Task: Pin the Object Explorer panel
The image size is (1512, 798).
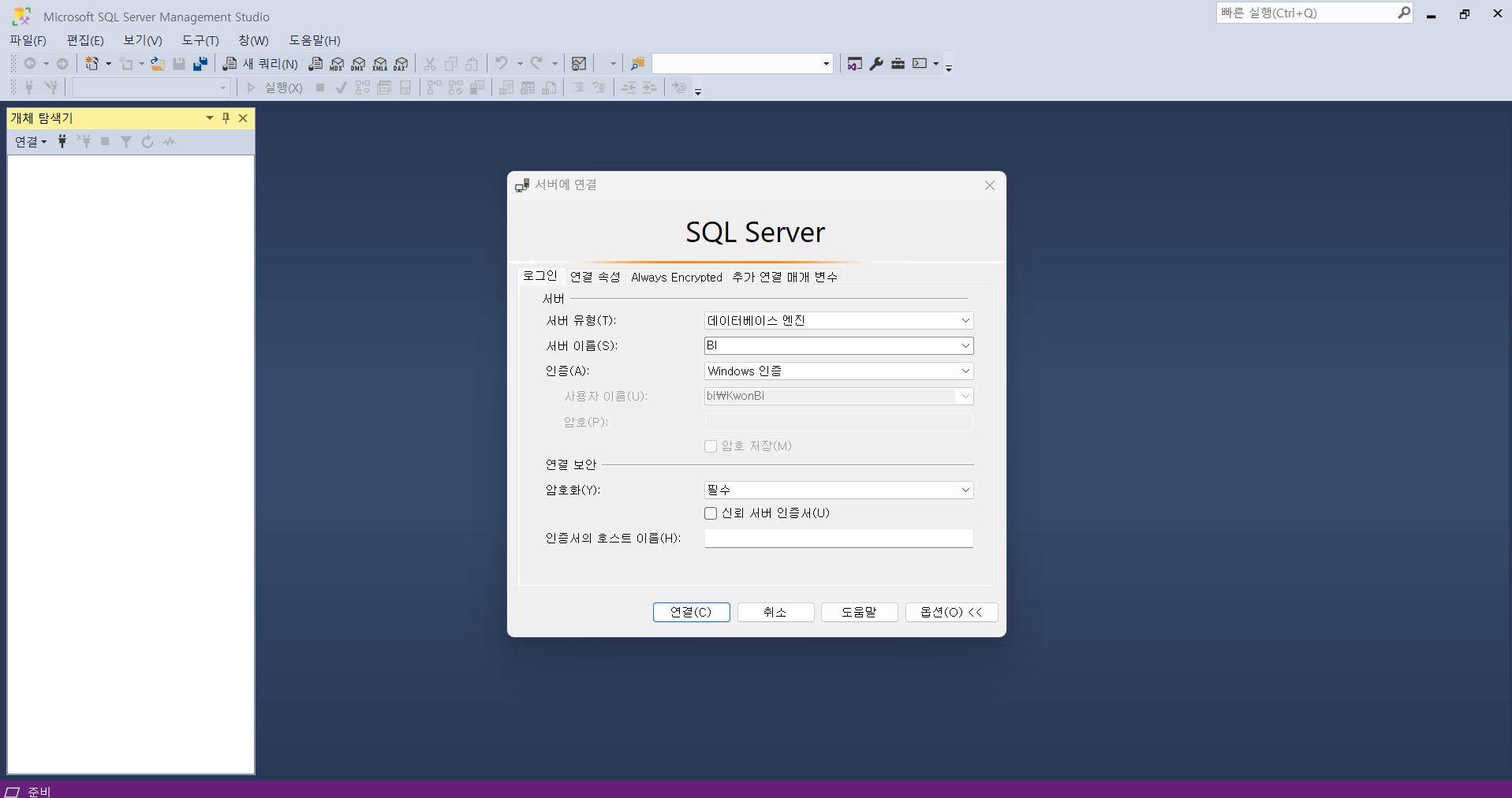Action: point(226,118)
